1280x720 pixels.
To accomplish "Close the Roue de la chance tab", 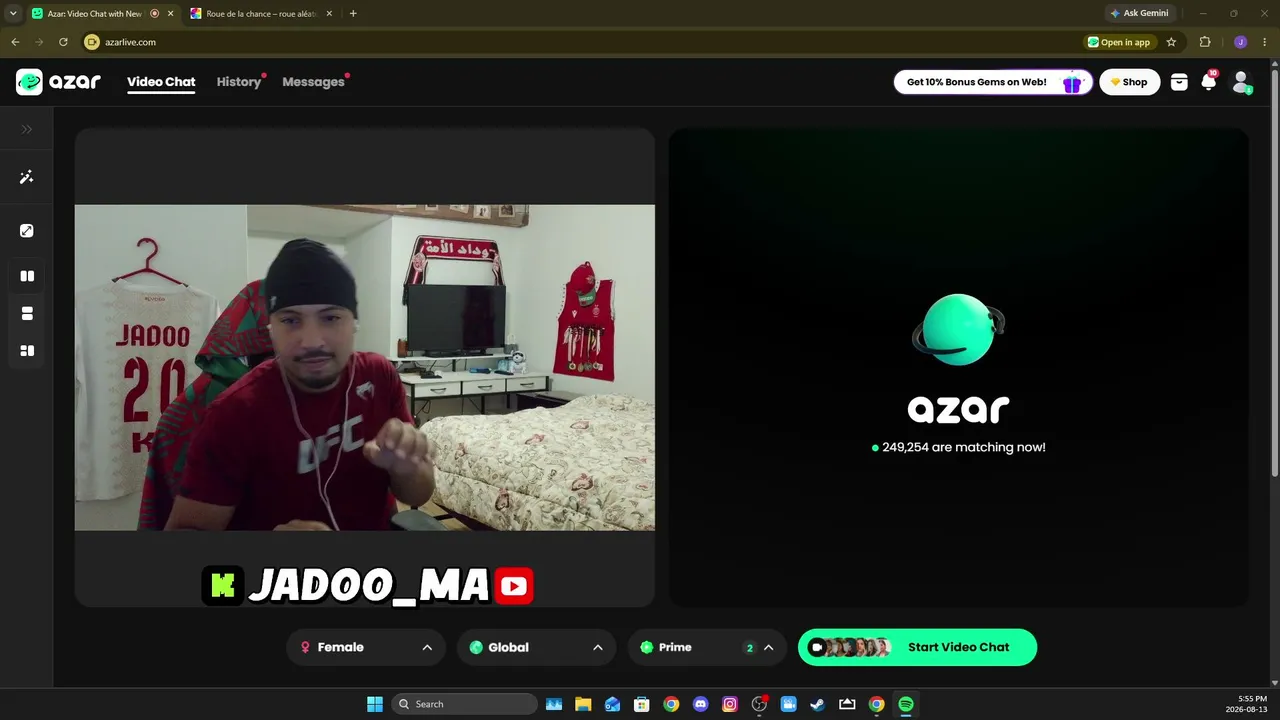I will [x=330, y=14].
